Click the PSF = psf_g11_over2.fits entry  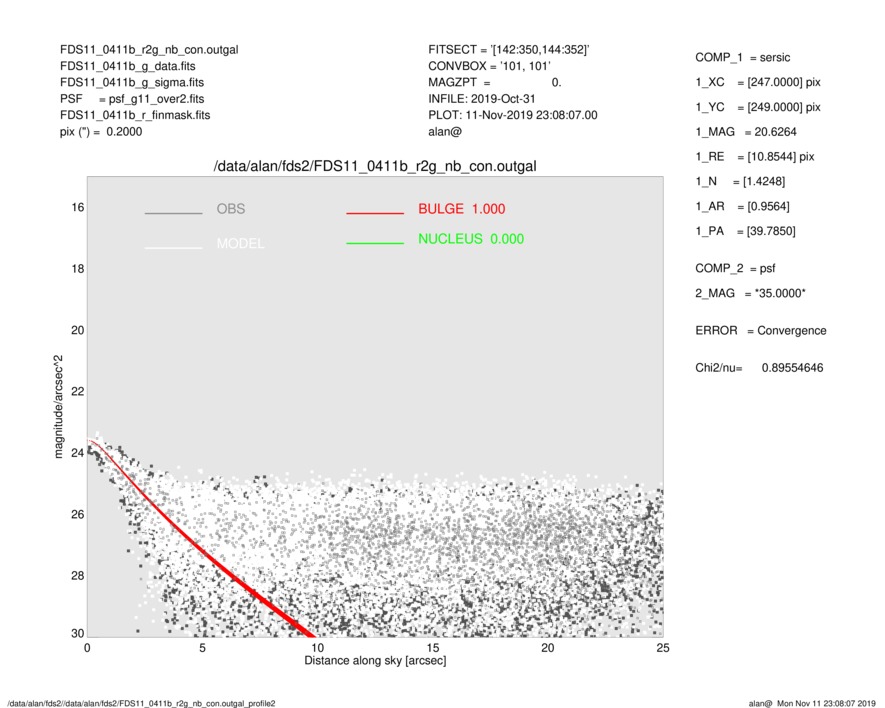(x=132, y=99)
